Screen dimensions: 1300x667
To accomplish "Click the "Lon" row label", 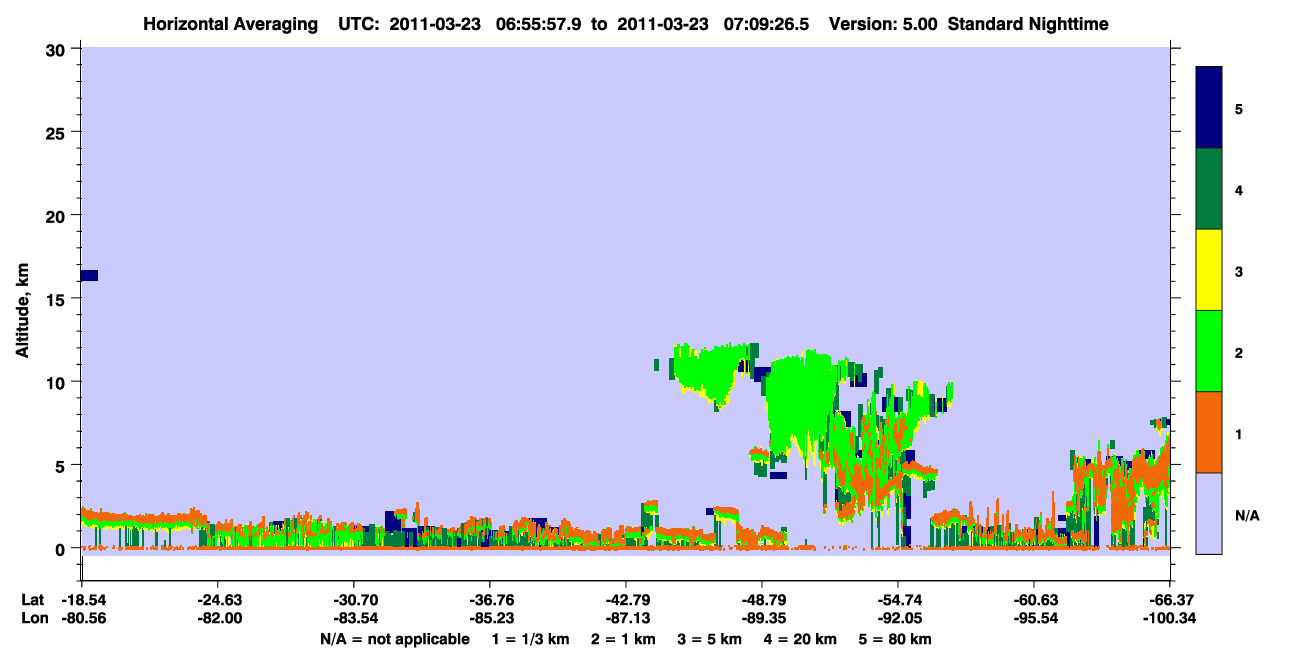I will coord(33,619).
